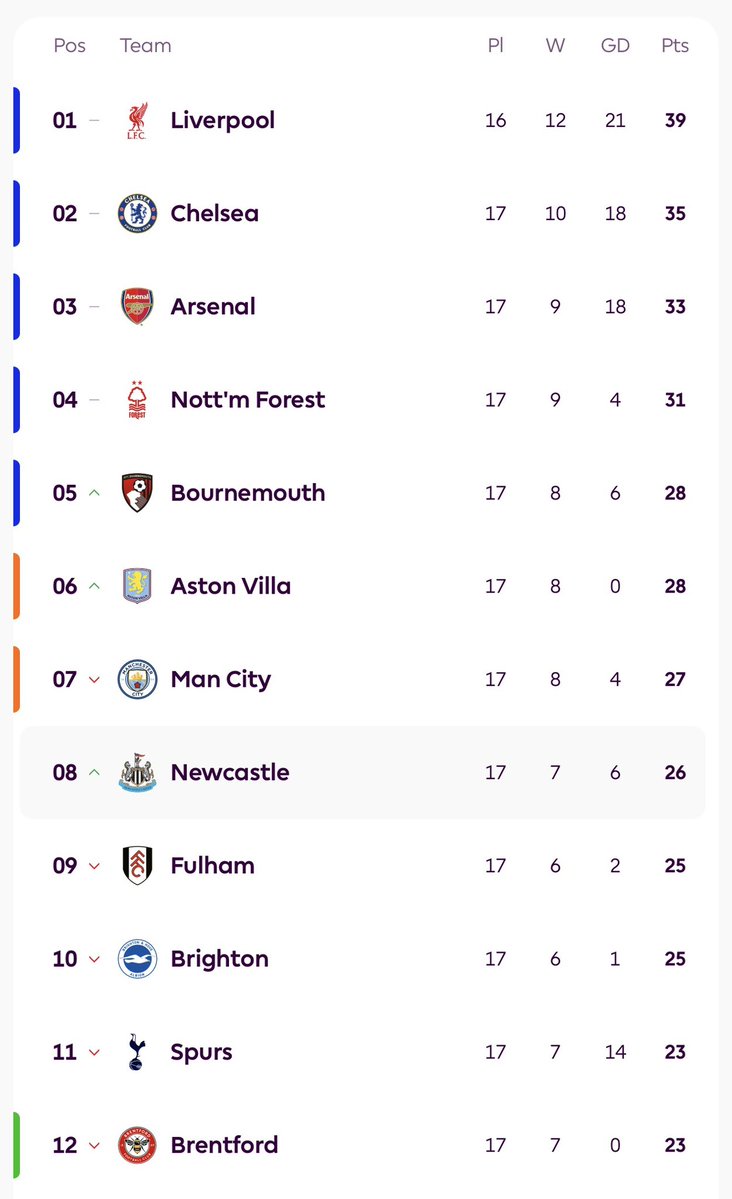This screenshot has height=1199, width=732.
Task: Select Liverpool's 39 points value
Action: pyautogui.click(x=675, y=121)
